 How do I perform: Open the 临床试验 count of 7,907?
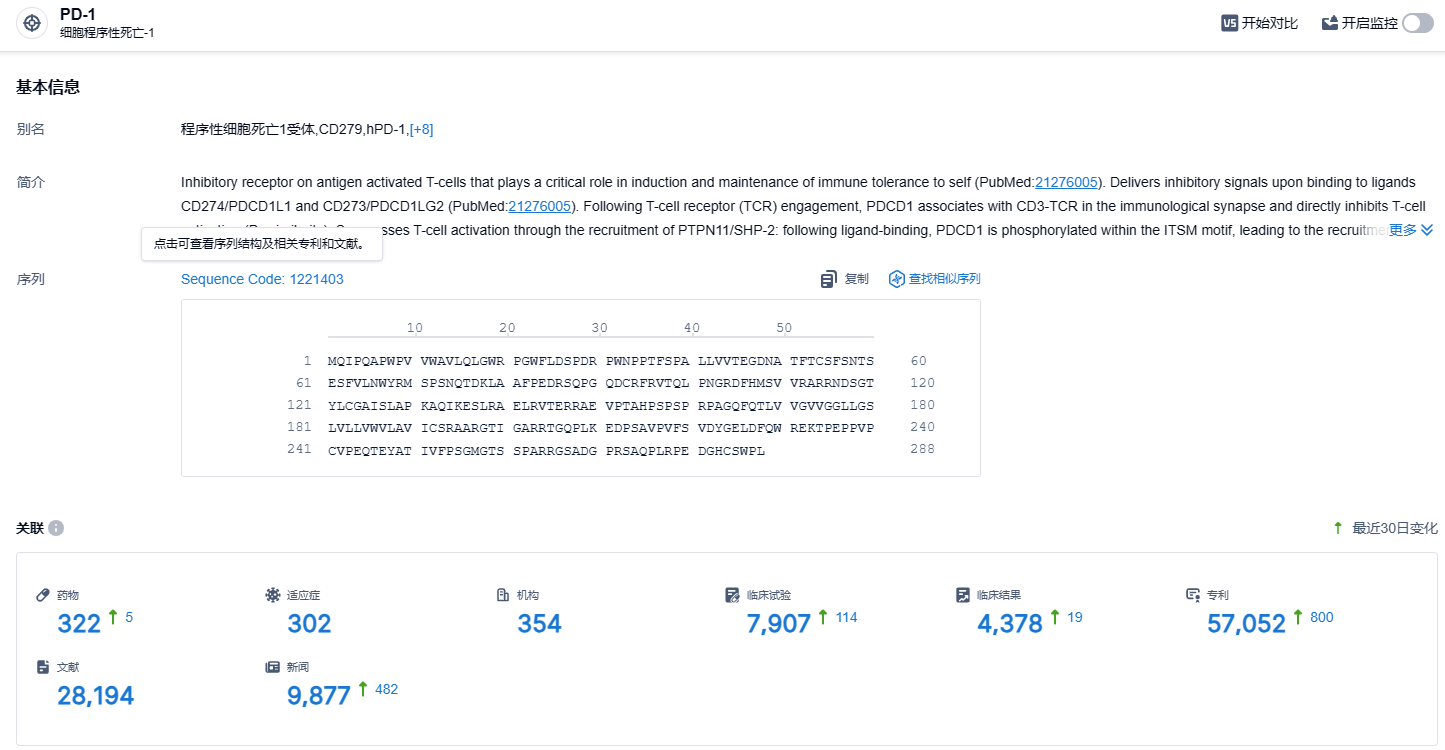(778, 624)
